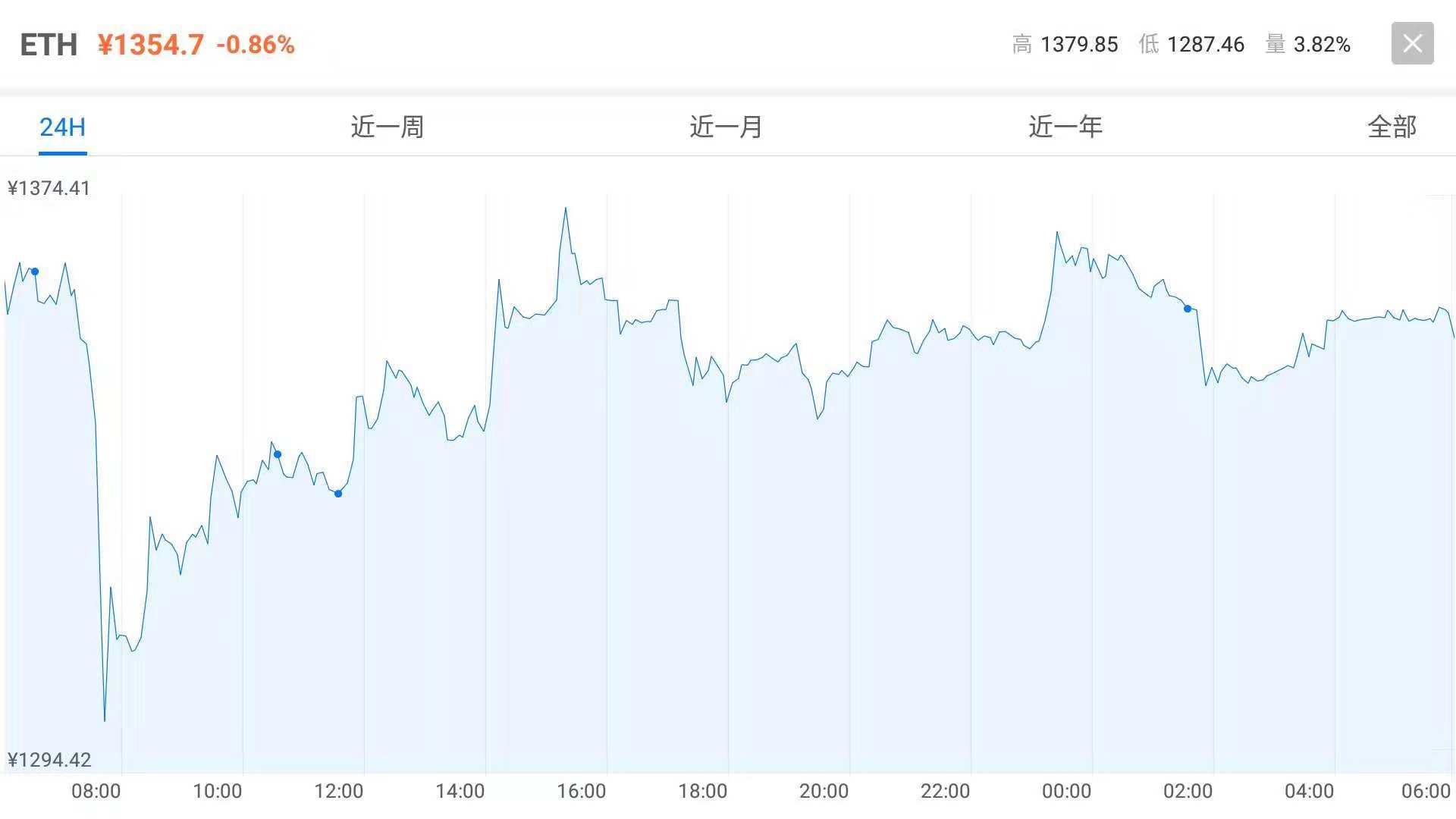Click the blue marker near 08:00
Viewport: 1456px width, 819px height.
click(x=34, y=270)
